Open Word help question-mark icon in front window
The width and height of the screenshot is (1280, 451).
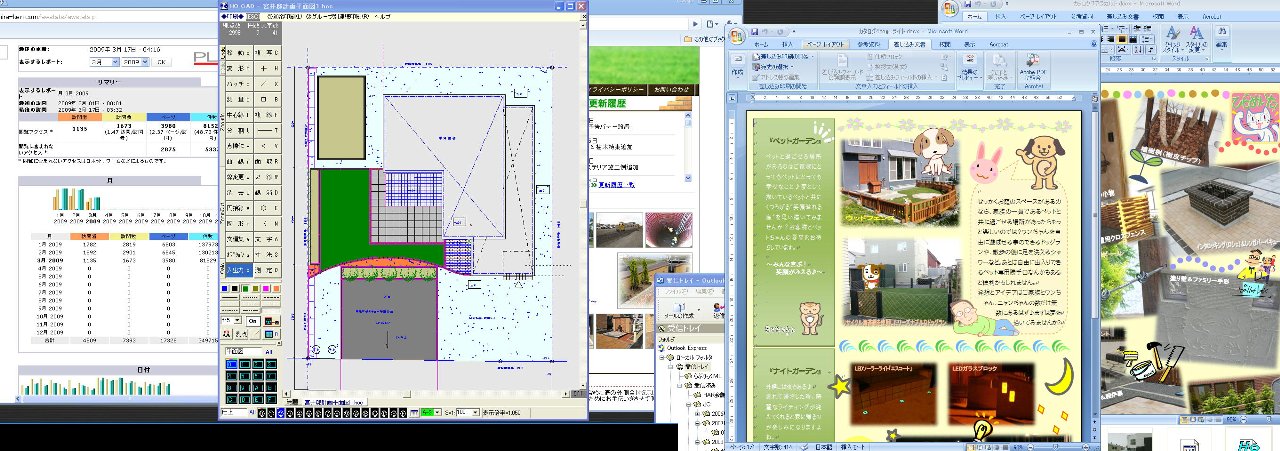(1094, 43)
